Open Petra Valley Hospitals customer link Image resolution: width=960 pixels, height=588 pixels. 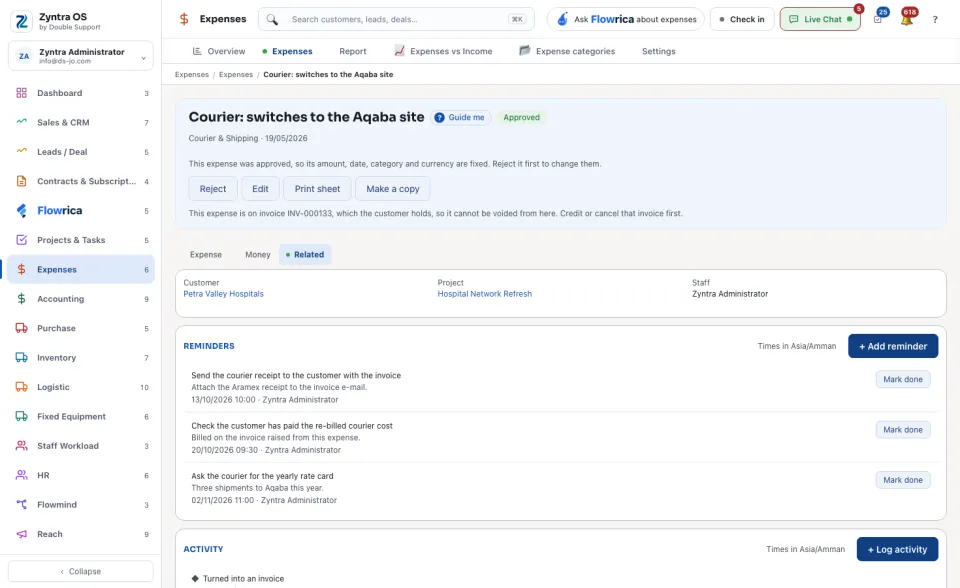pyautogui.click(x=223, y=294)
